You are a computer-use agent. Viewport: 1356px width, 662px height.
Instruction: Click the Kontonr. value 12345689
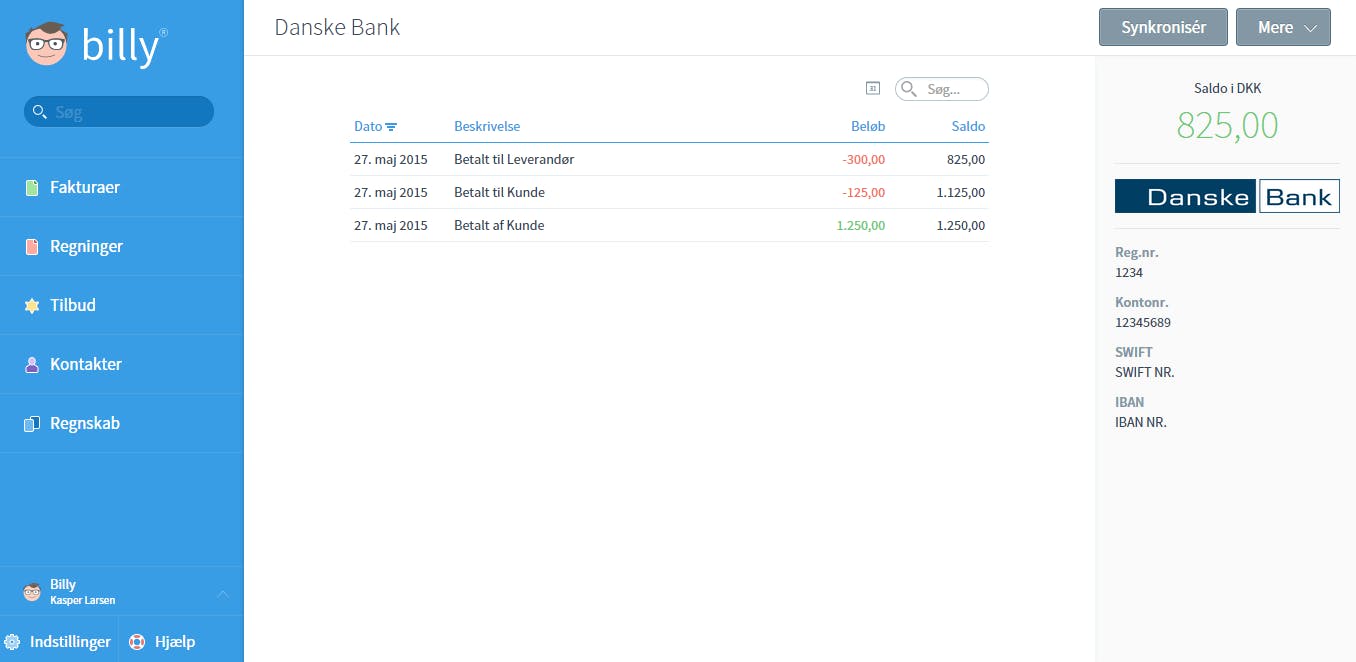pyautogui.click(x=1143, y=322)
